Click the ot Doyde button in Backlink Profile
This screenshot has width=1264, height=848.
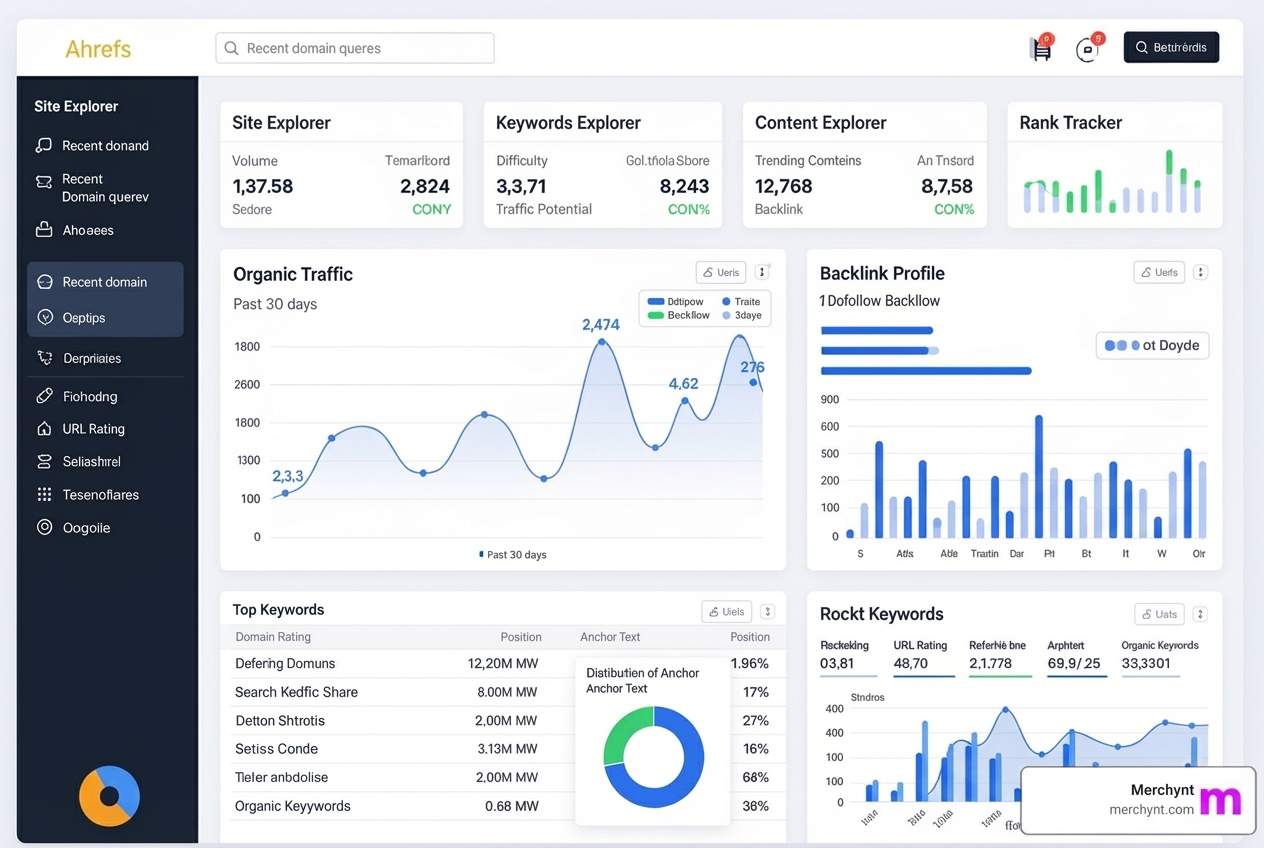click(1152, 345)
